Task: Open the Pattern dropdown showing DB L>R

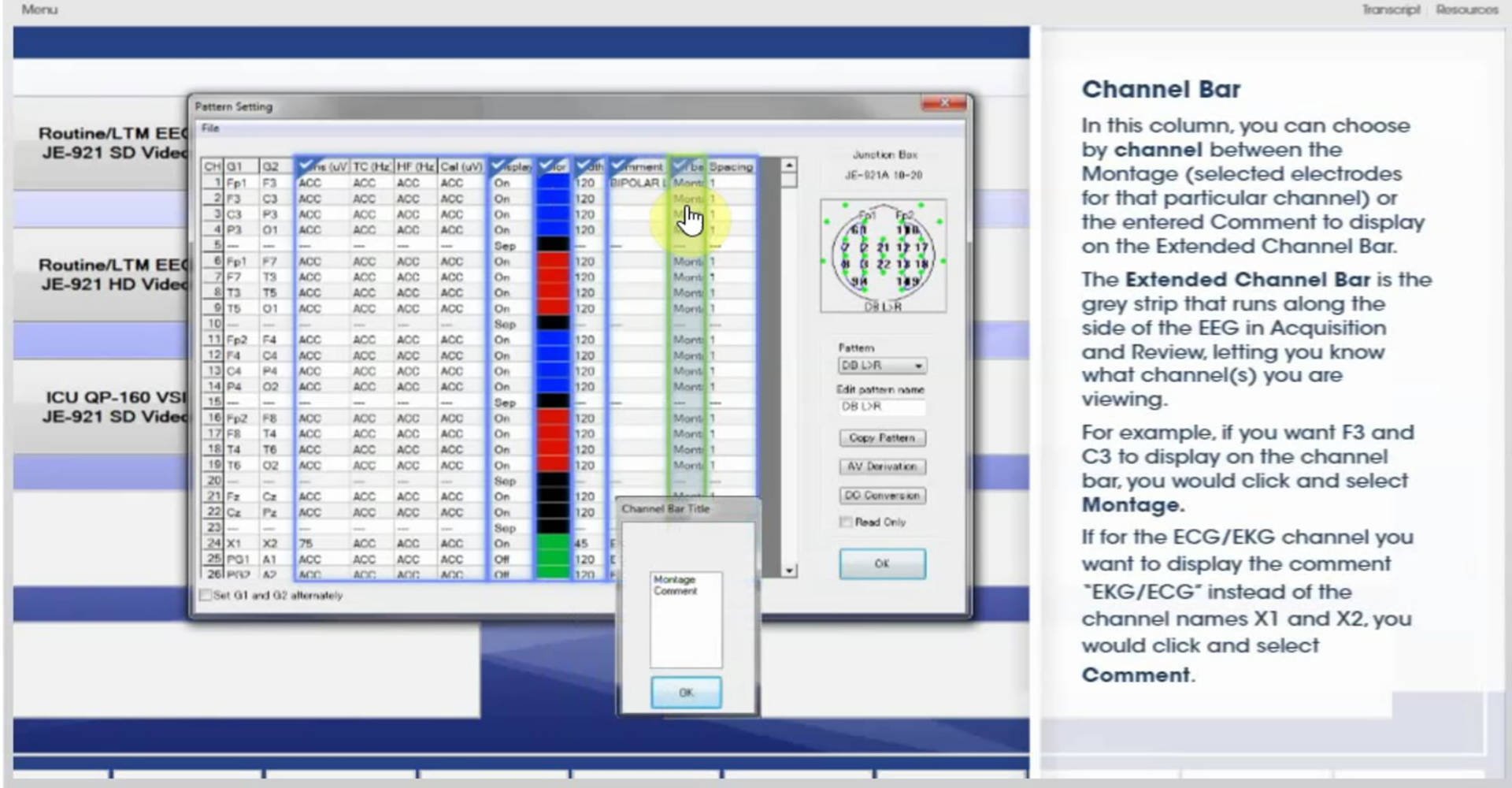Action: click(882, 366)
